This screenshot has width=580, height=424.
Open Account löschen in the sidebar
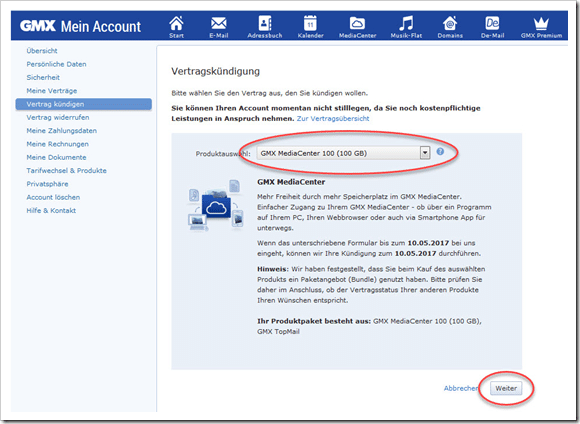tap(53, 197)
